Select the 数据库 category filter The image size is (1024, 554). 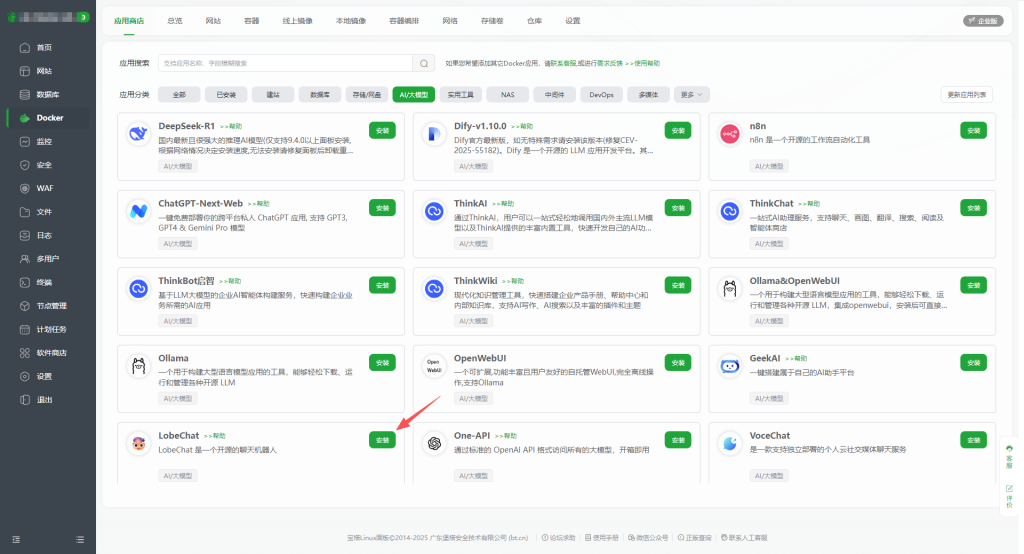[319, 95]
